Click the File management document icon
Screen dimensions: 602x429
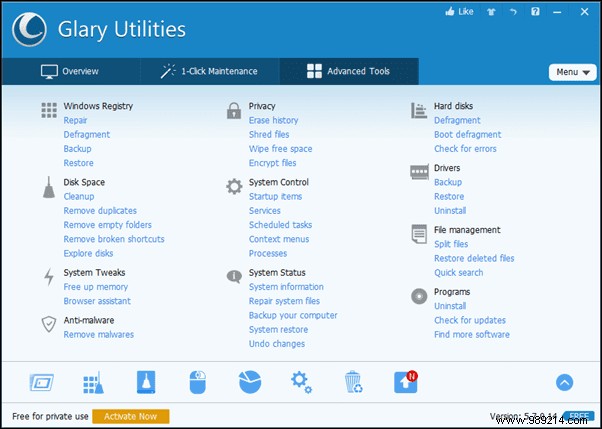(x=419, y=234)
